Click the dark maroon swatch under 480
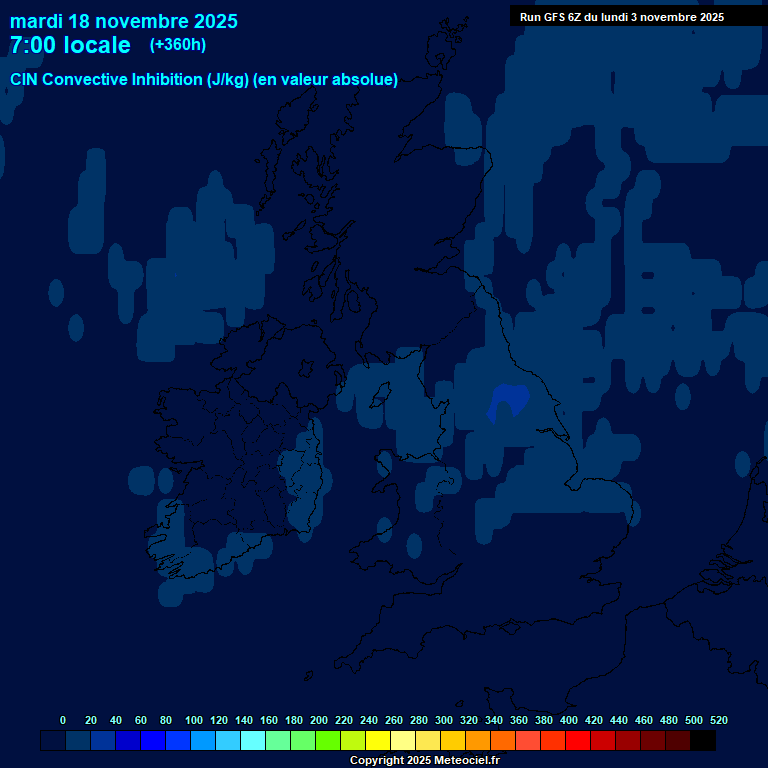The width and height of the screenshot is (768, 768). coord(678,741)
